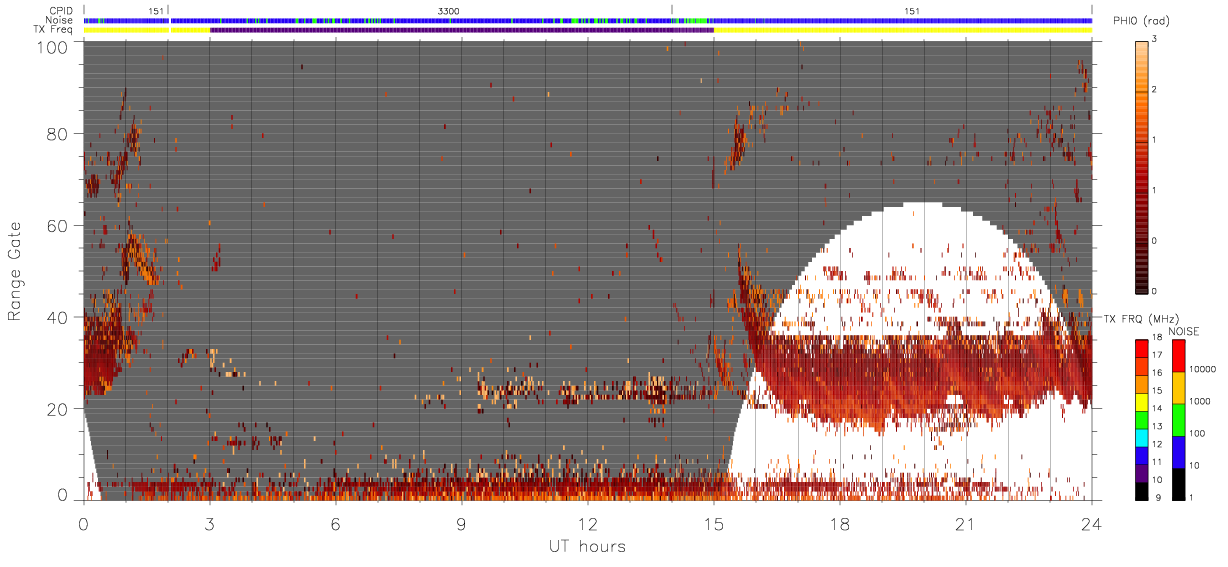Click the blue-green Noise strip above the plot
Image resolution: width=1228 pixels, height=567 pixels.
[x=588, y=20]
